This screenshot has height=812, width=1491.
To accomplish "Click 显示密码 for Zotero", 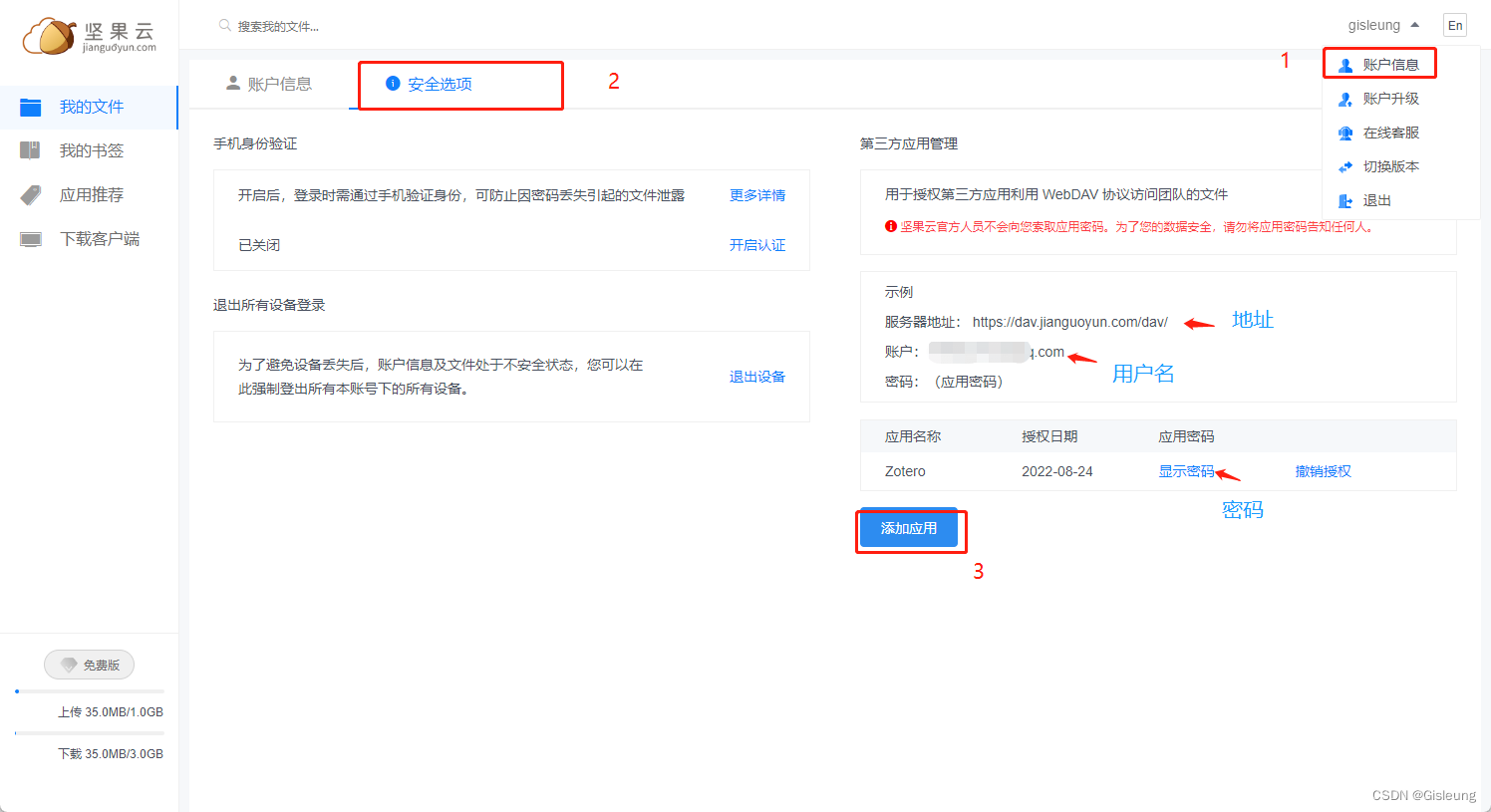I will click(x=1186, y=471).
